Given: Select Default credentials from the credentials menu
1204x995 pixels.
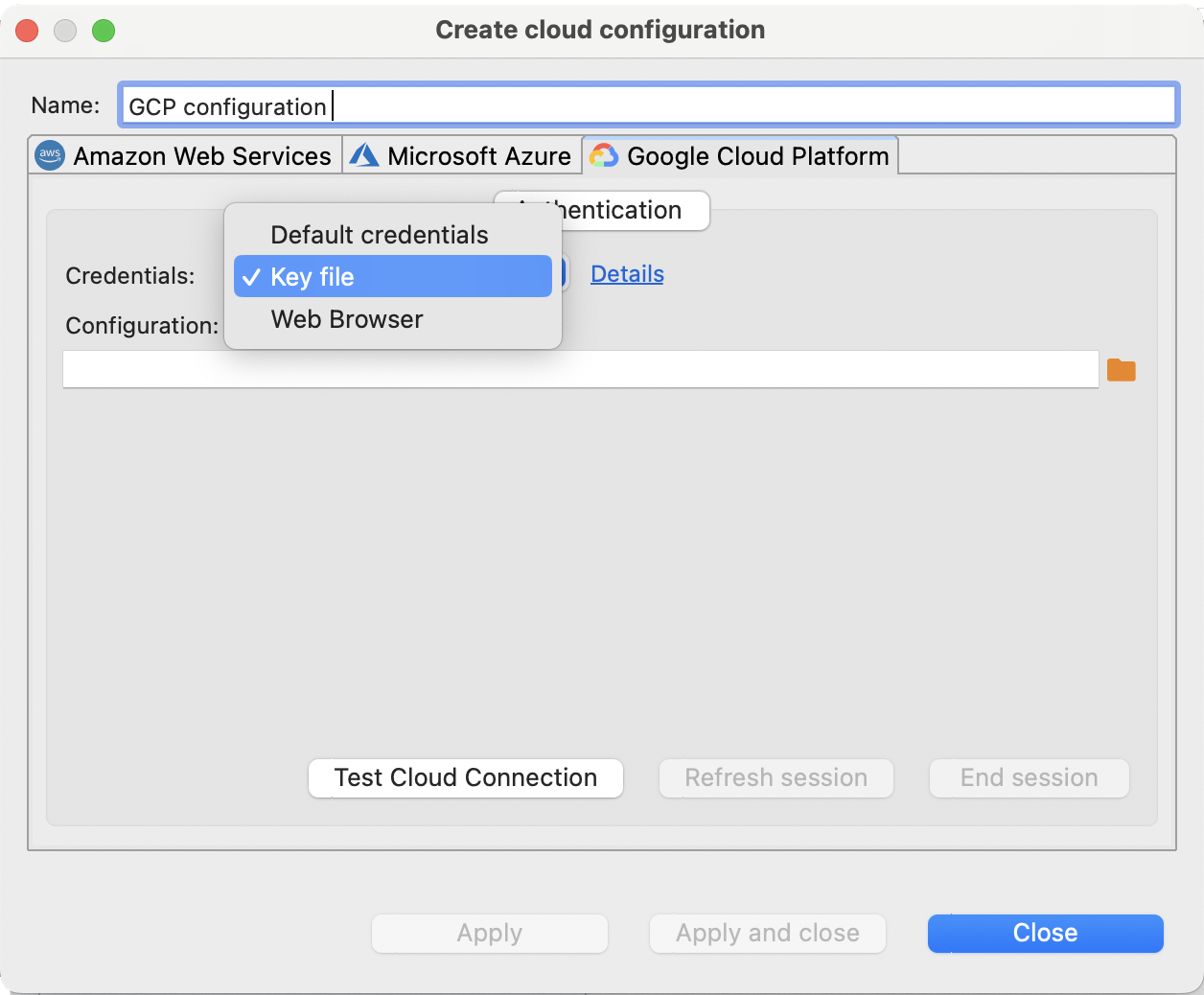Looking at the screenshot, I should pos(380,234).
